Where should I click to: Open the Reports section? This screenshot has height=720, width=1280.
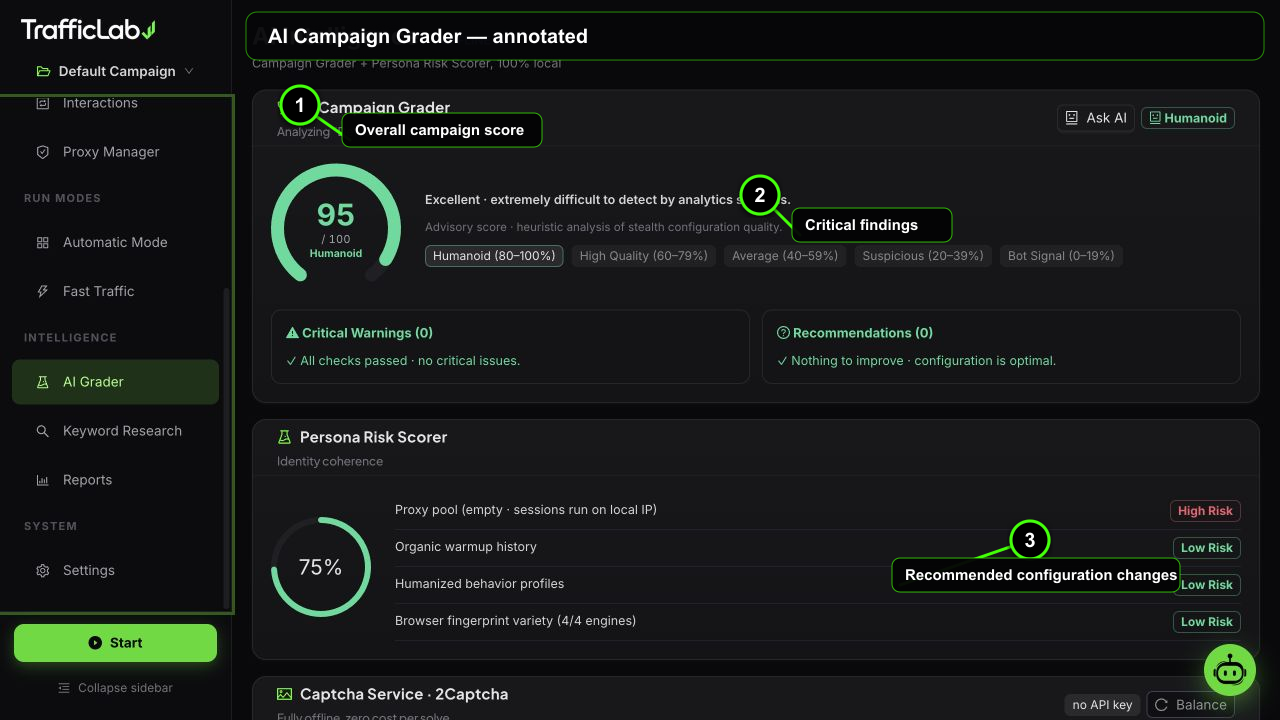click(x=115, y=480)
